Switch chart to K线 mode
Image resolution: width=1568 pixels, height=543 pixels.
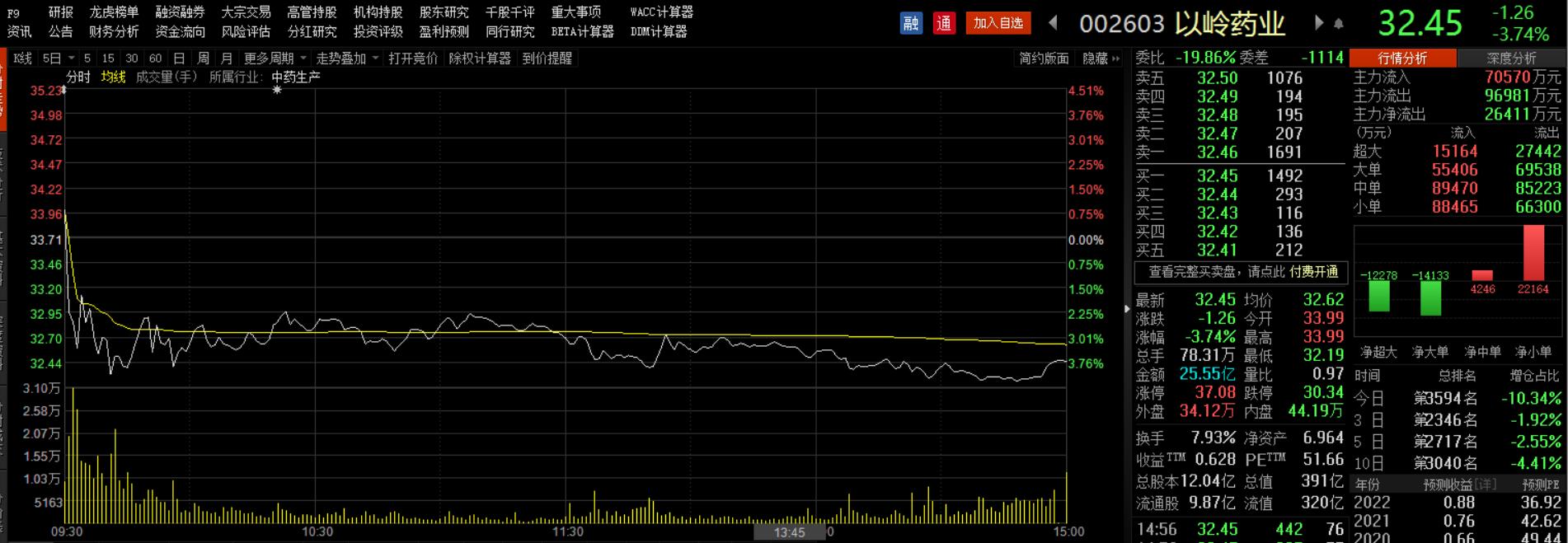tap(22, 59)
